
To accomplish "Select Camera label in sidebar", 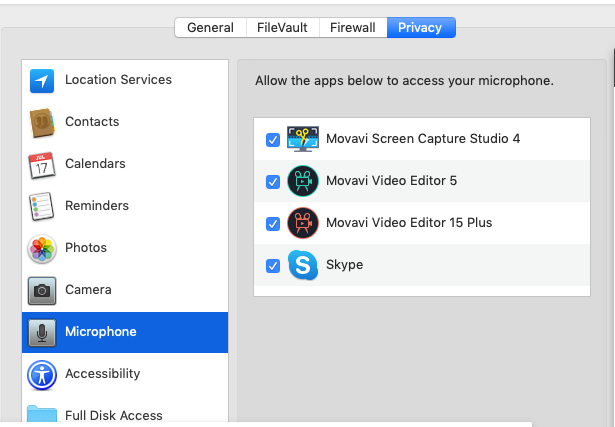I will (x=88, y=289).
